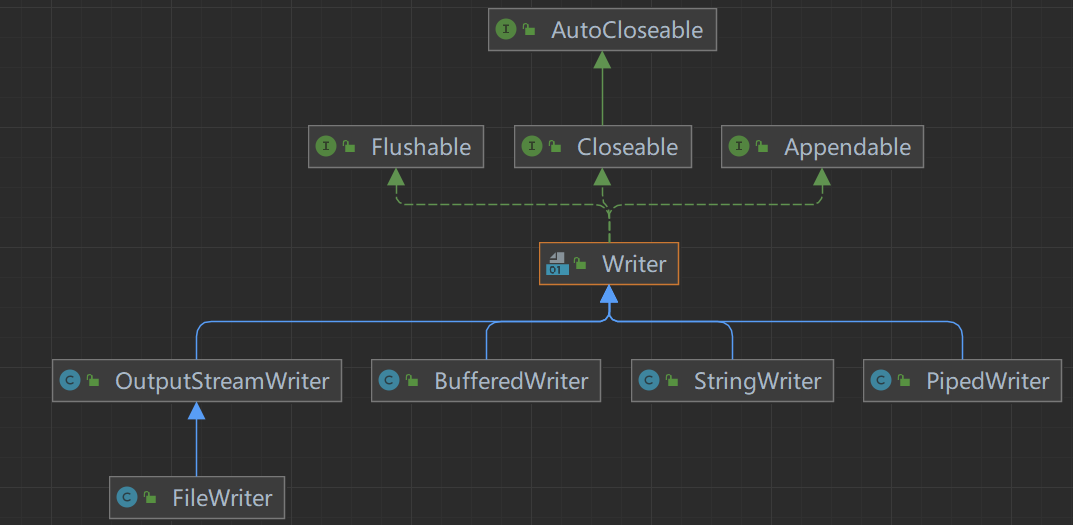
Task: Click the interface icon on Appendable node
Action: tap(739, 147)
